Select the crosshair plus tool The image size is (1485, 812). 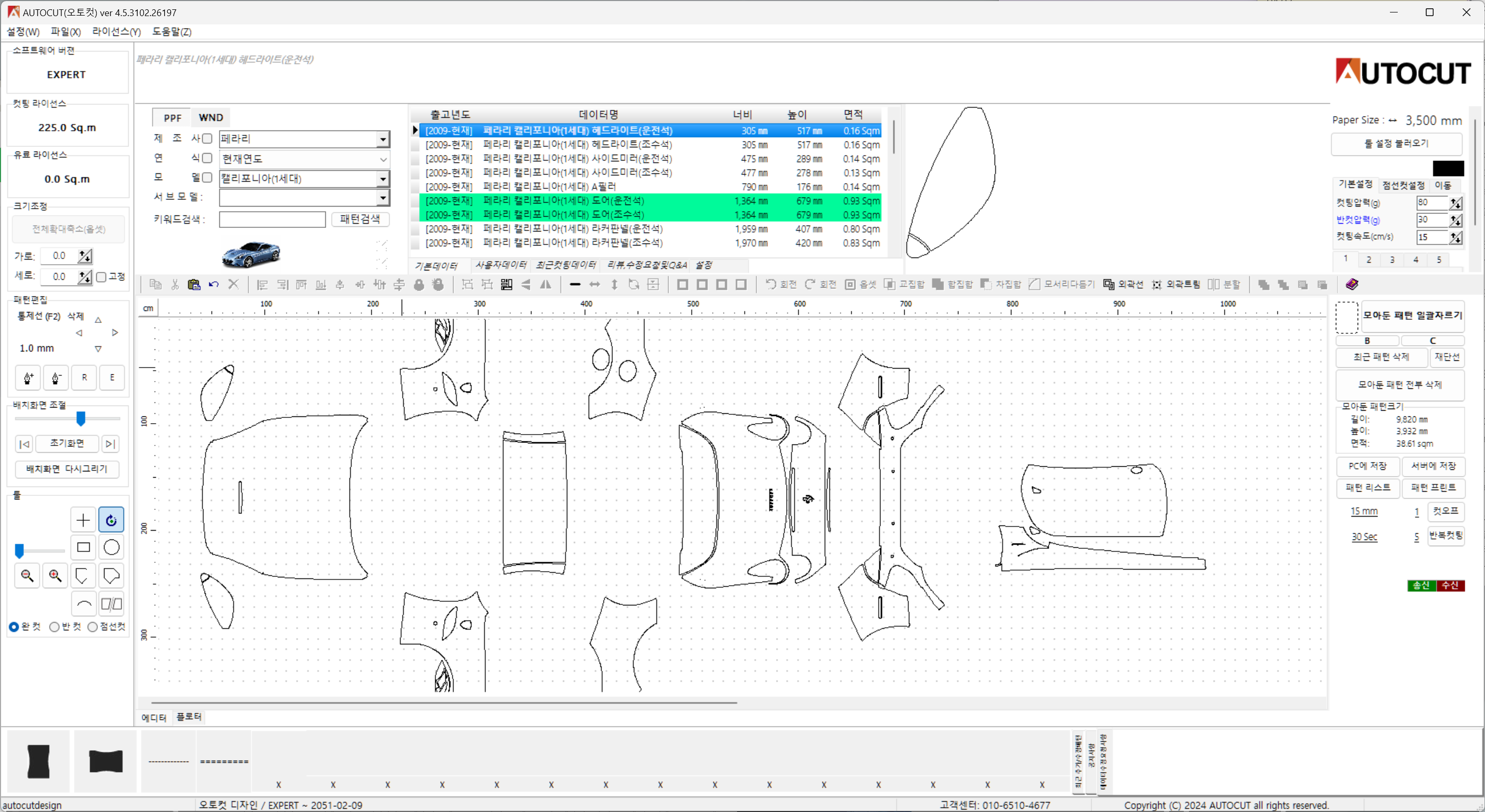coord(83,520)
